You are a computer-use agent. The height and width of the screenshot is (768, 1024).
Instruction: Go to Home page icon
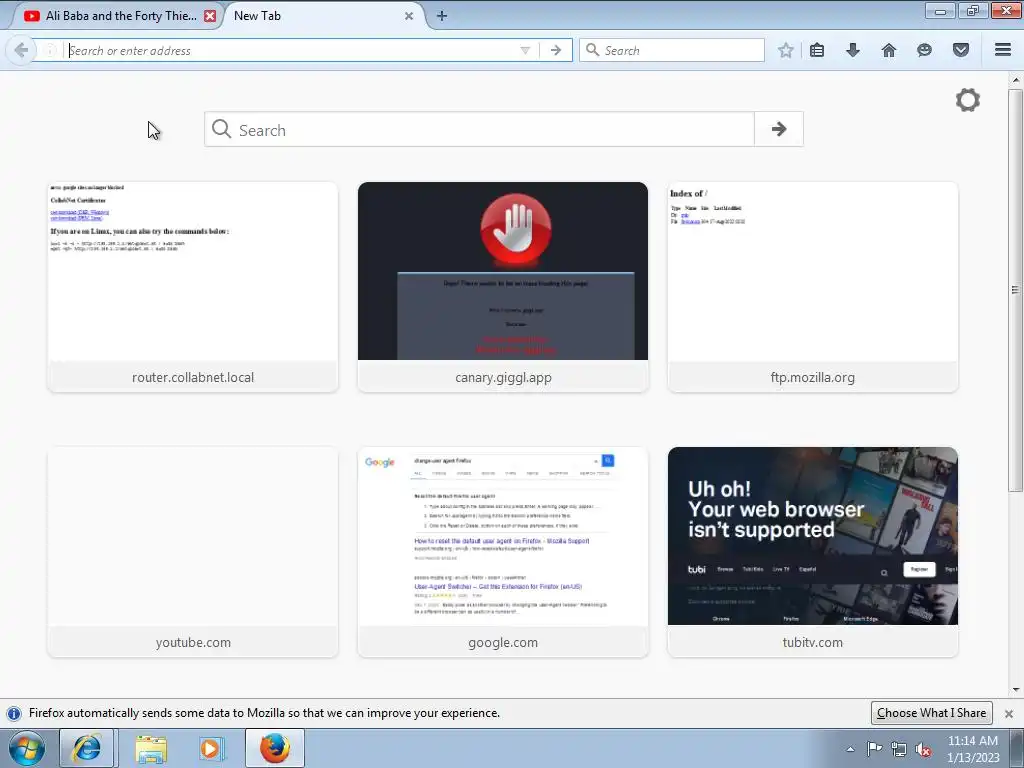coord(889,50)
